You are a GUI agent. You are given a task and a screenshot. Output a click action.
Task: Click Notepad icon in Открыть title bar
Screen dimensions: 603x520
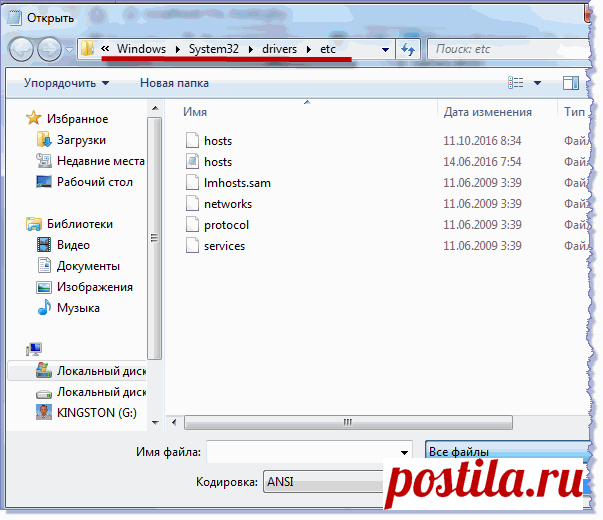15,18
